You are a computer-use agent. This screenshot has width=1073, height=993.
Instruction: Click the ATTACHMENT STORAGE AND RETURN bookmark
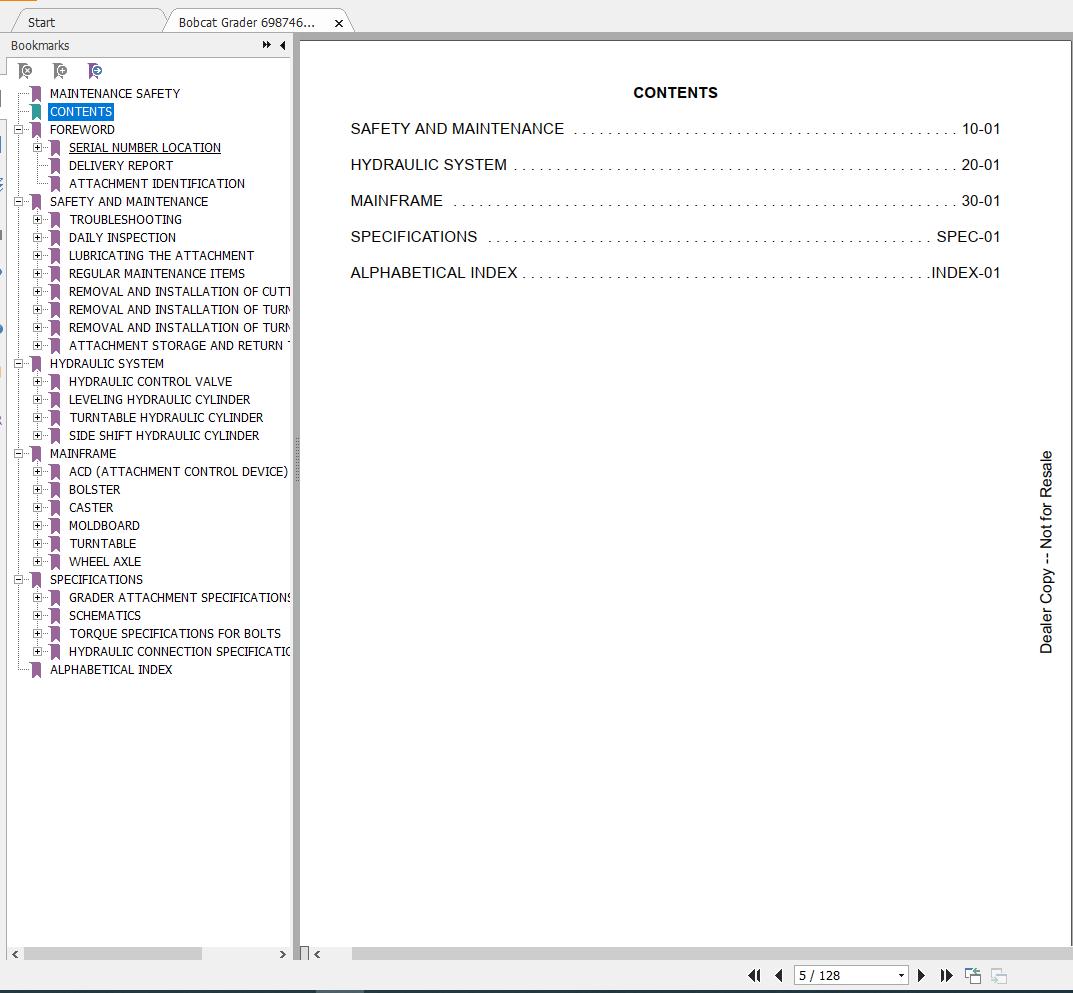179,346
